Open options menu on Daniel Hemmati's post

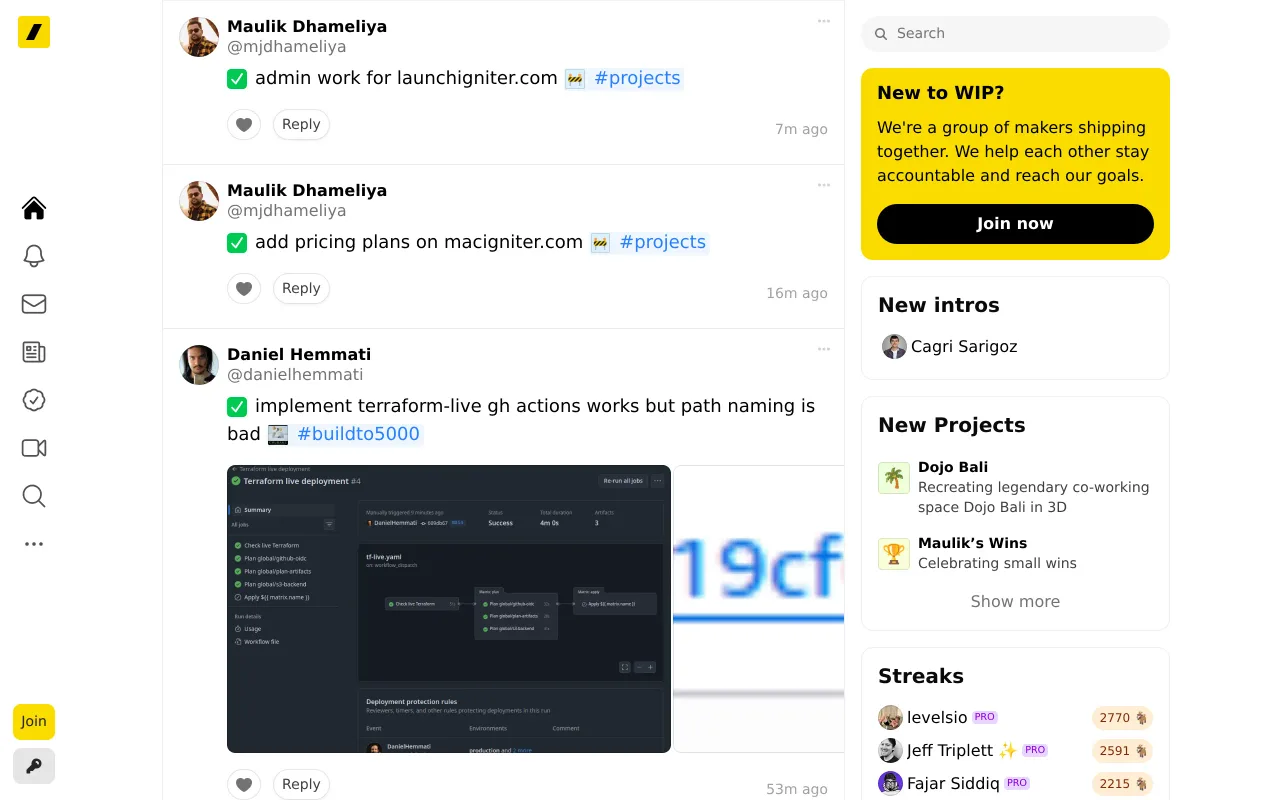[x=824, y=349]
